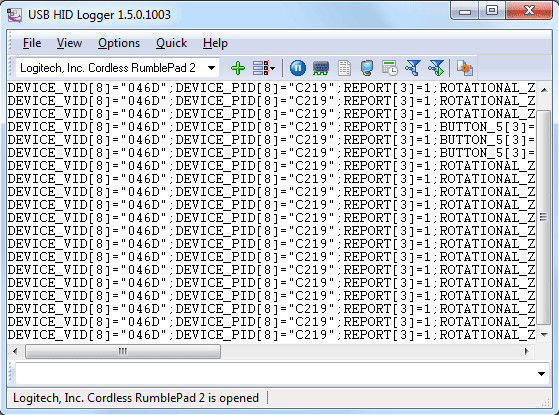Open the device list with red marks dropdown
This screenshot has height=415, width=559.
[264, 68]
